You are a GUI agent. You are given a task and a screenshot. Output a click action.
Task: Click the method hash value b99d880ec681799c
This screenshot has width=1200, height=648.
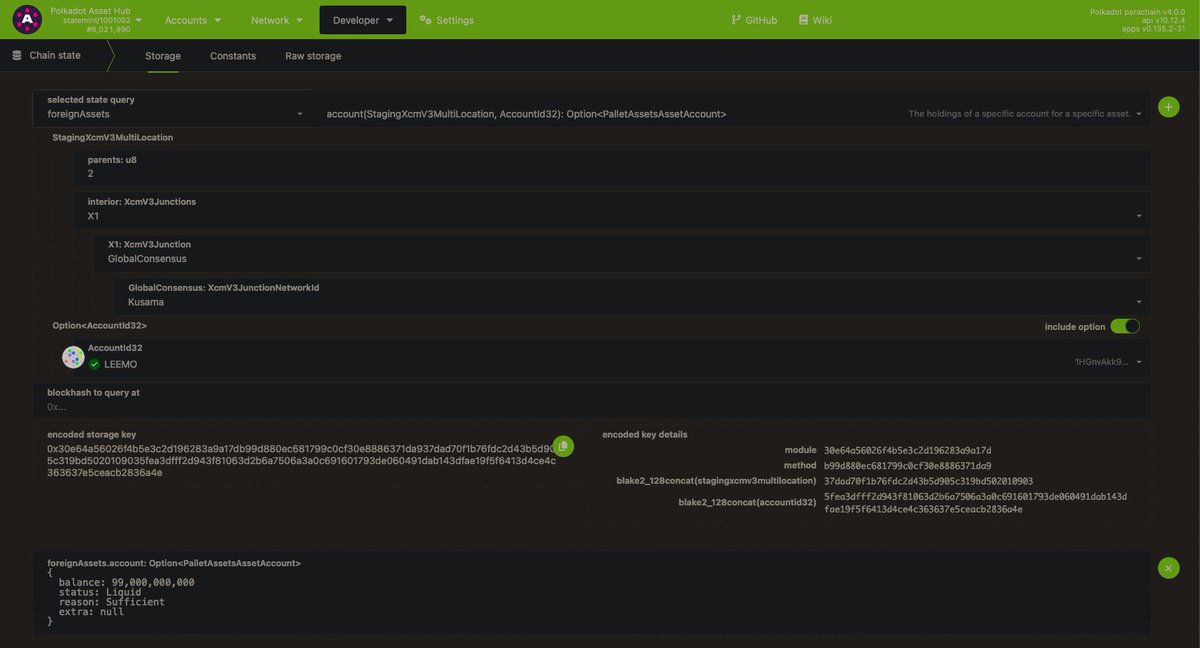pyautogui.click(x=907, y=466)
